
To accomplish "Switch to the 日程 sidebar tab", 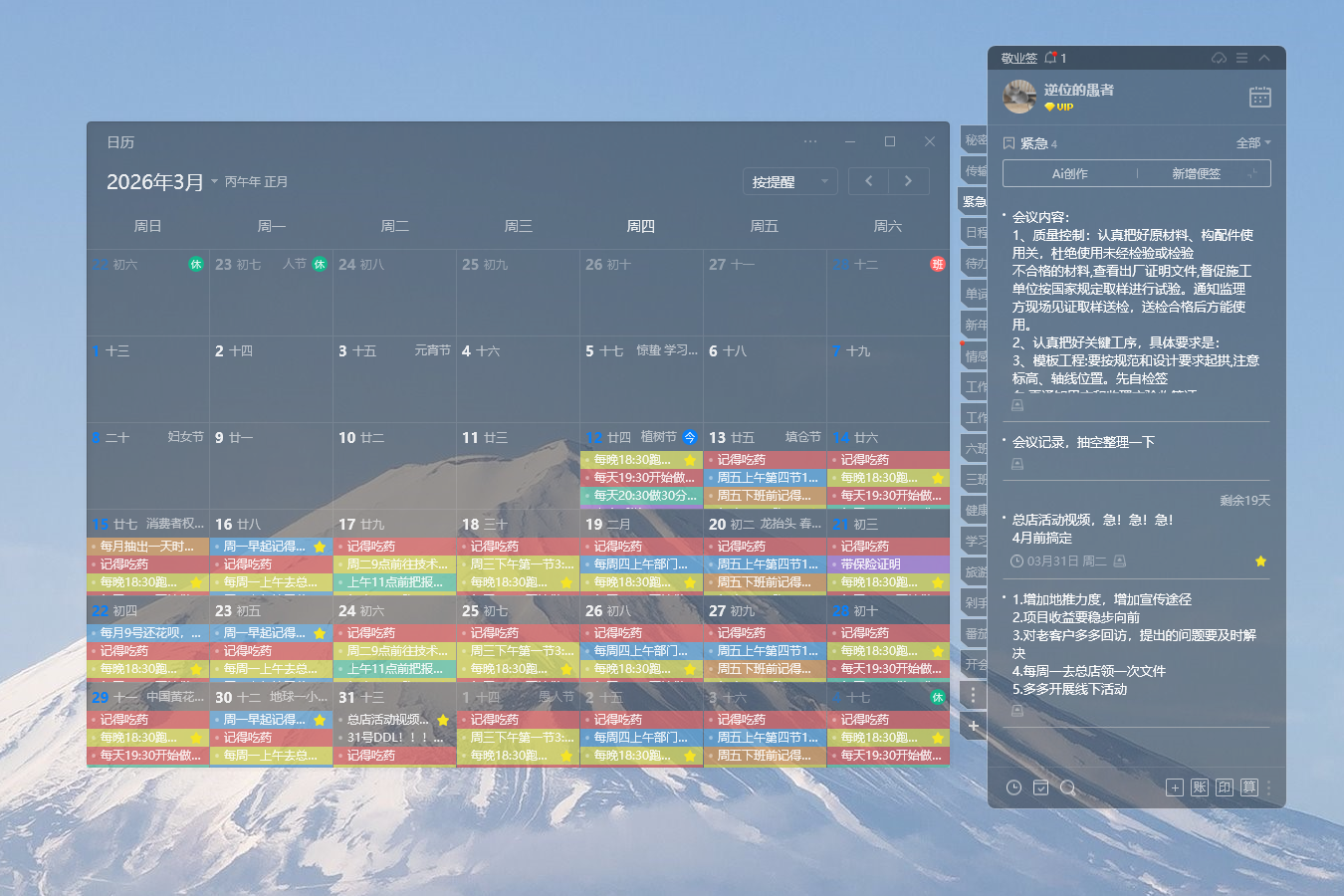I will (974, 231).
